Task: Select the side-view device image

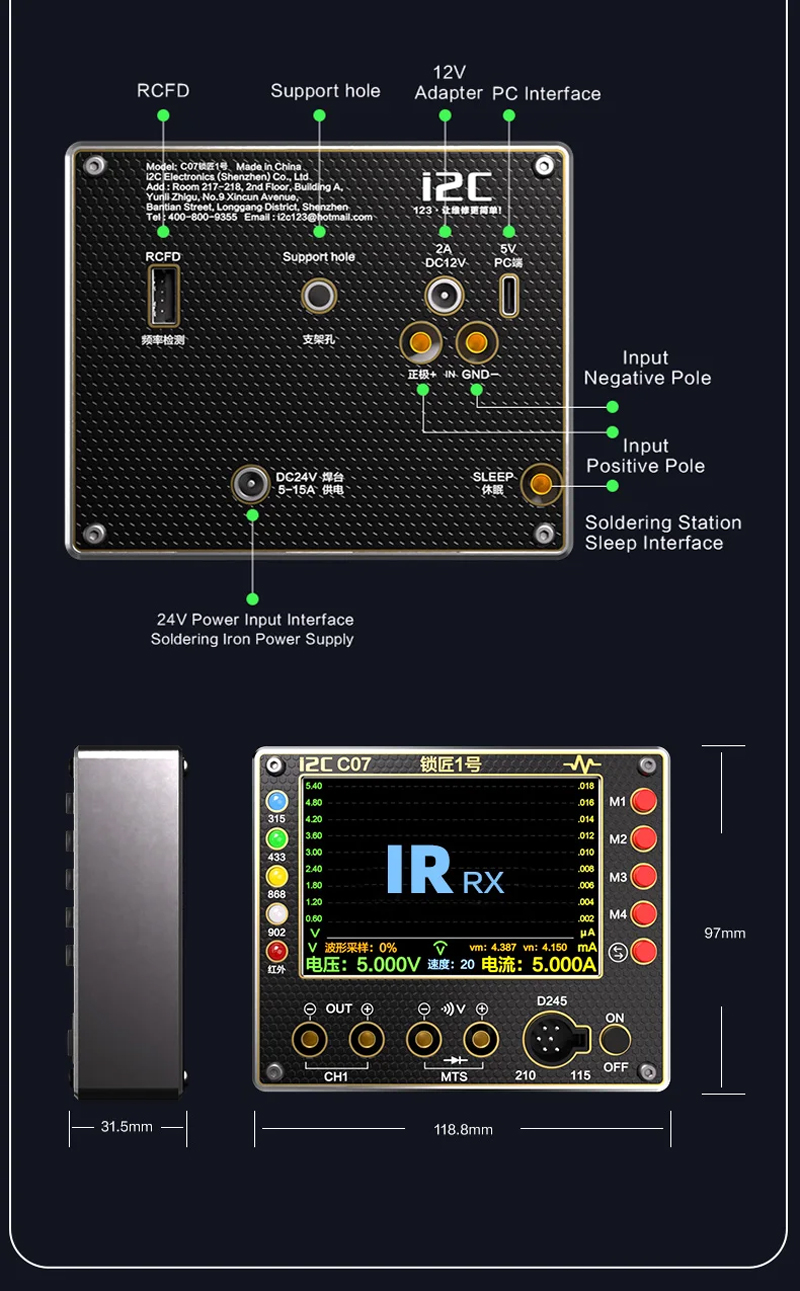Action: click(125, 923)
